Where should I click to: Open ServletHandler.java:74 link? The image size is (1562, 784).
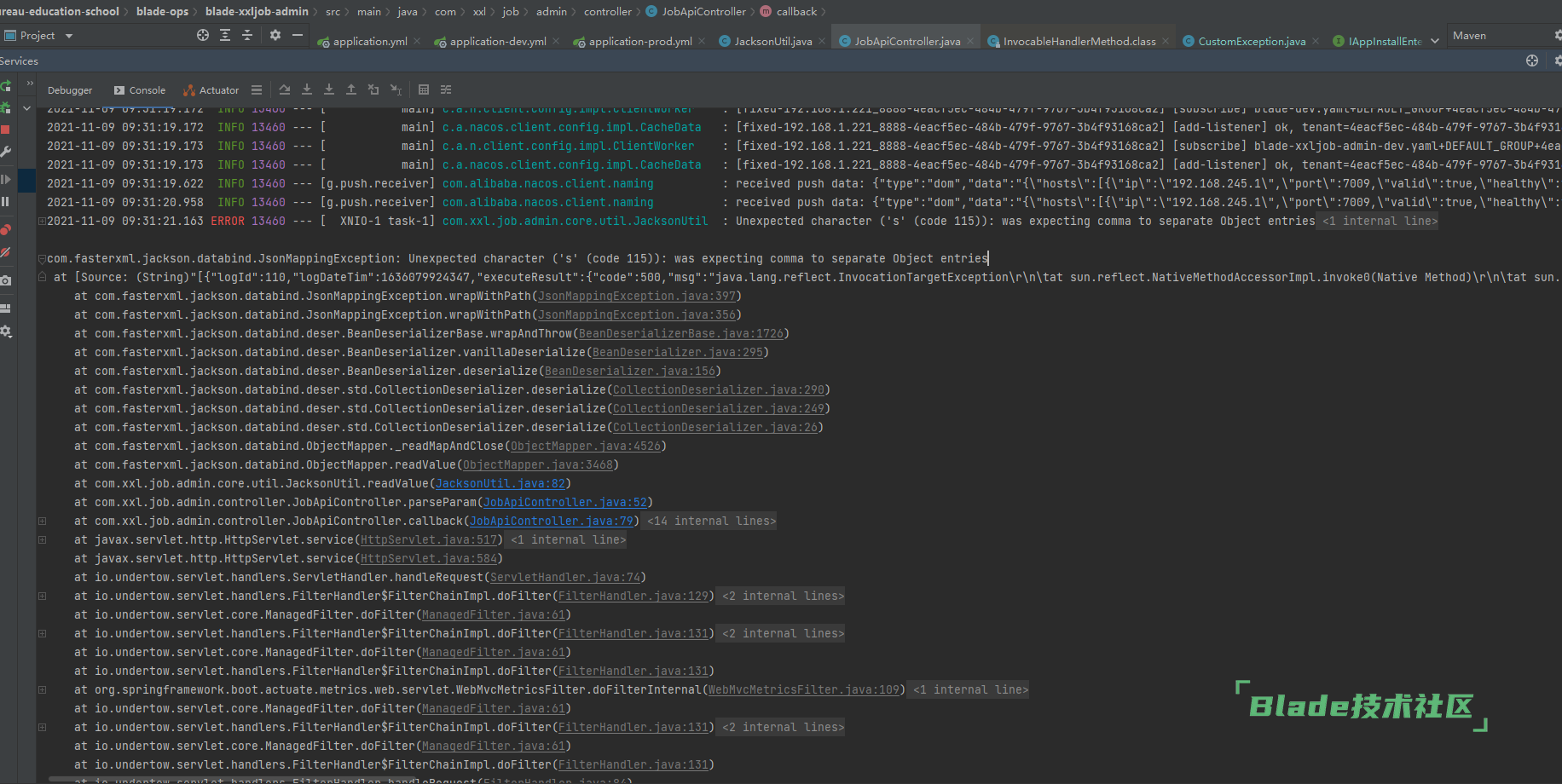pos(565,577)
